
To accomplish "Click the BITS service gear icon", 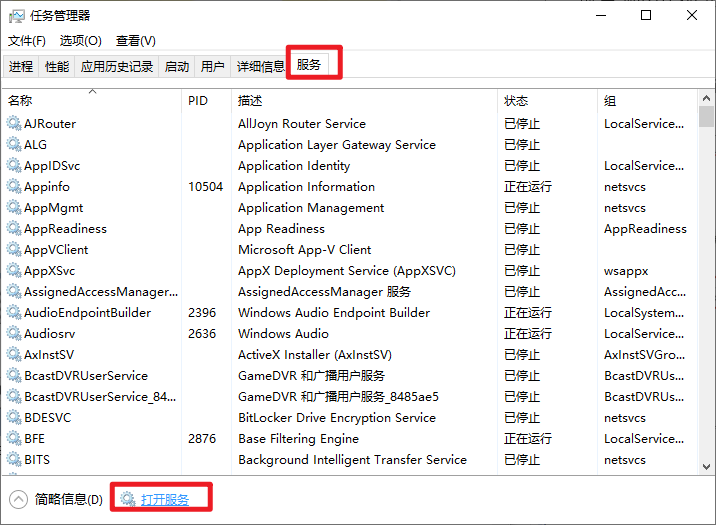I will 14,459.
